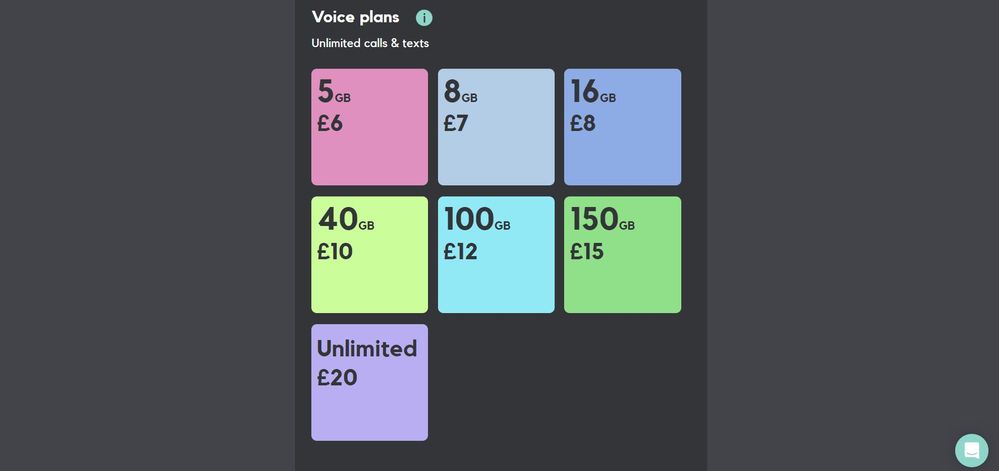The height and width of the screenshot is (471, 999).
Task: Click the Voice plans heading
Action: pos(356,17)
